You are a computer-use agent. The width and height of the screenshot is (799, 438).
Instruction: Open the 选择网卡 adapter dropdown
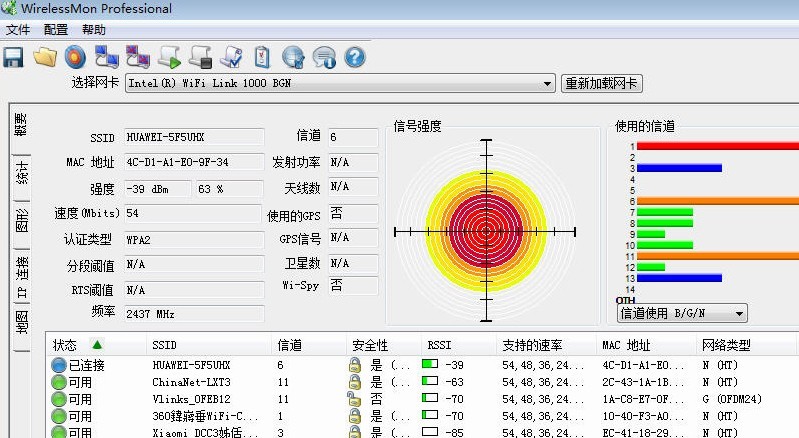(x=547, y=84)
